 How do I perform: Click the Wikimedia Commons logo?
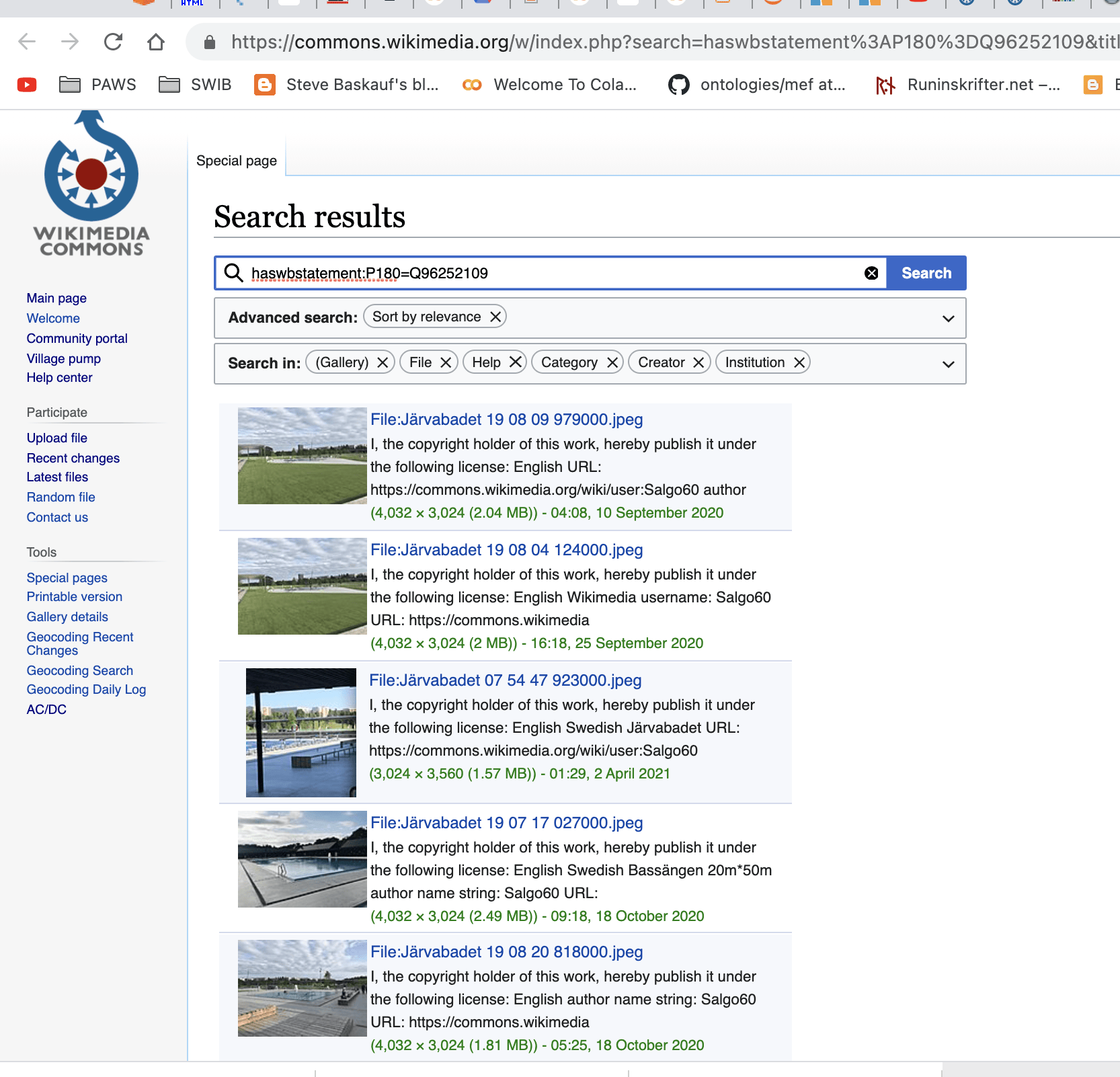(91, 185)
